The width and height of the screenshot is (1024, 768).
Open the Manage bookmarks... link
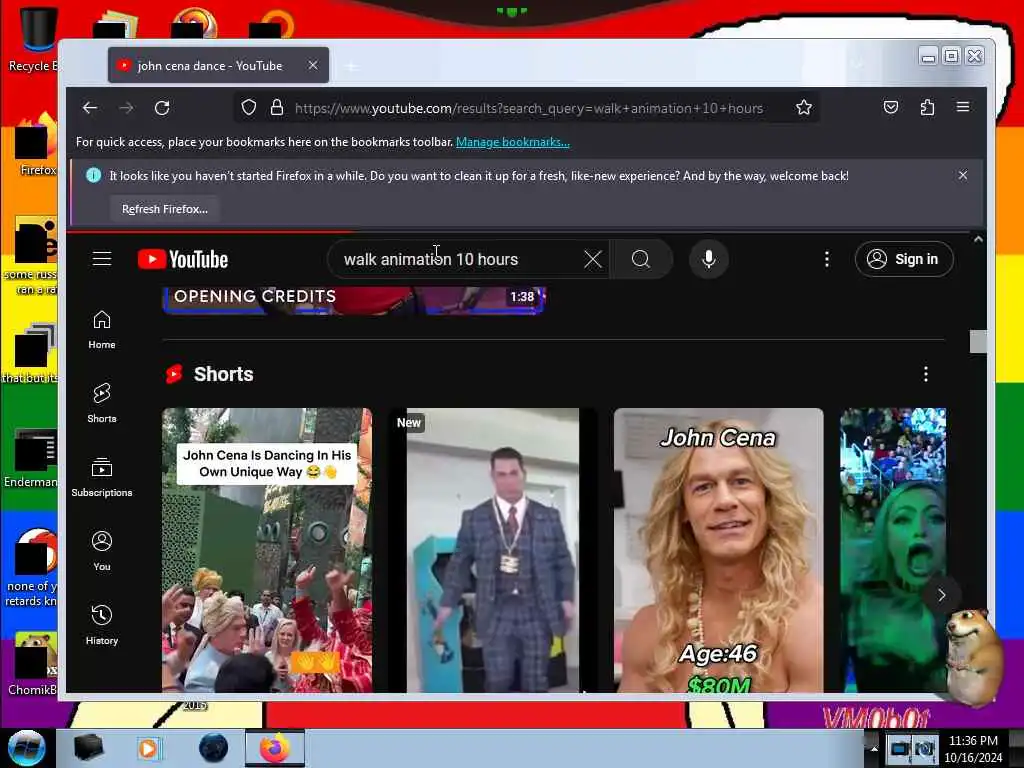coord(513,142)
